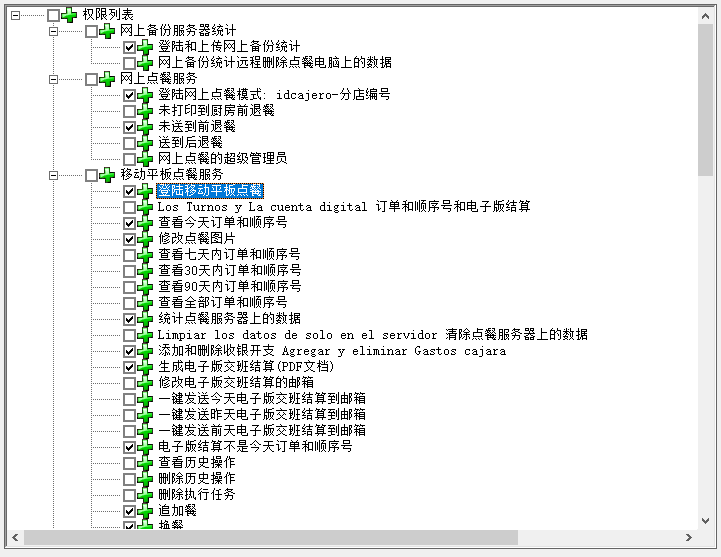
Task: Check the 未打印到厨房前退餐 checkbox
Action: pyautogui.click(x=129, y=111)
